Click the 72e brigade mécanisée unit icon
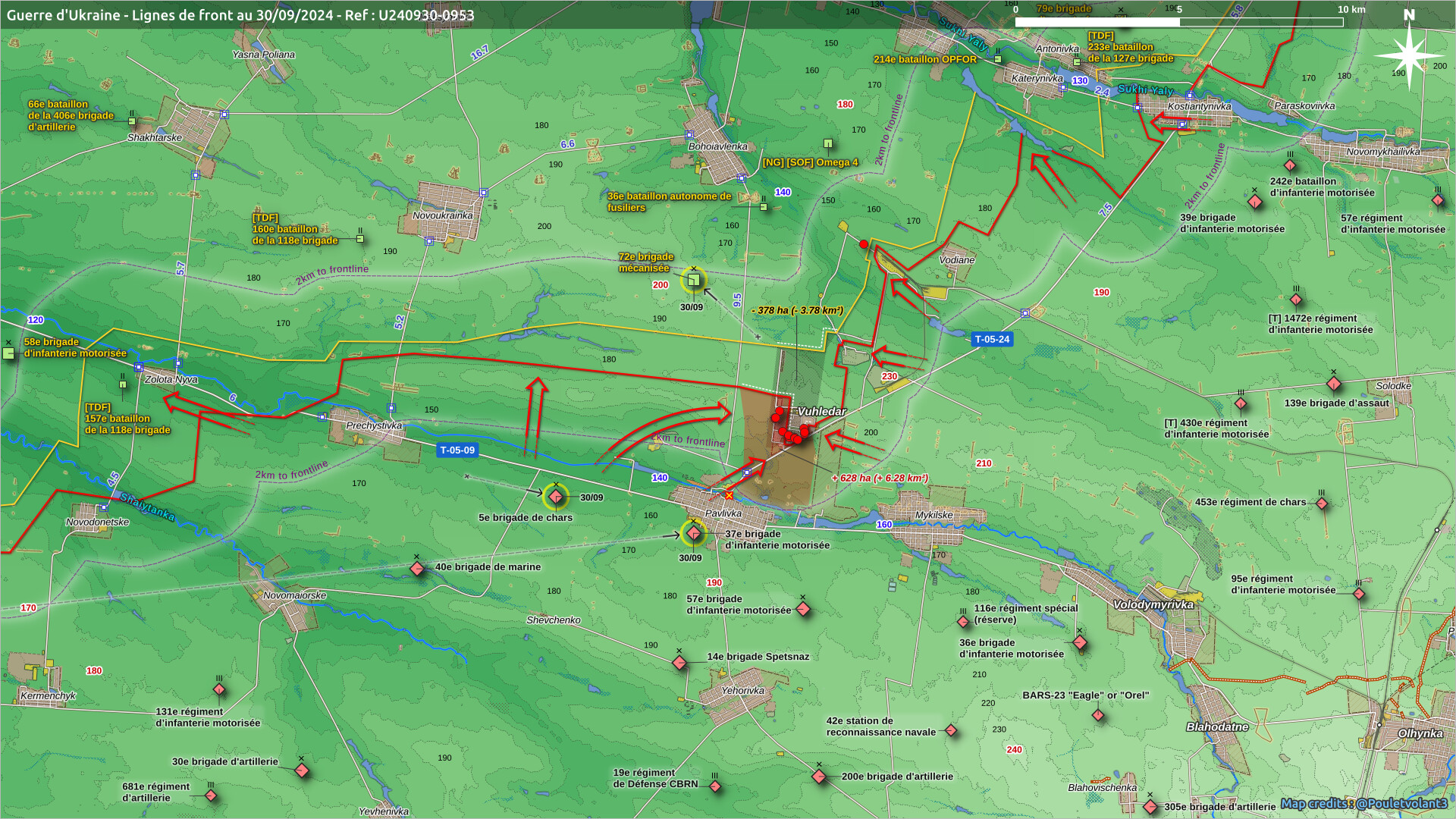 [x=693, y=281]
